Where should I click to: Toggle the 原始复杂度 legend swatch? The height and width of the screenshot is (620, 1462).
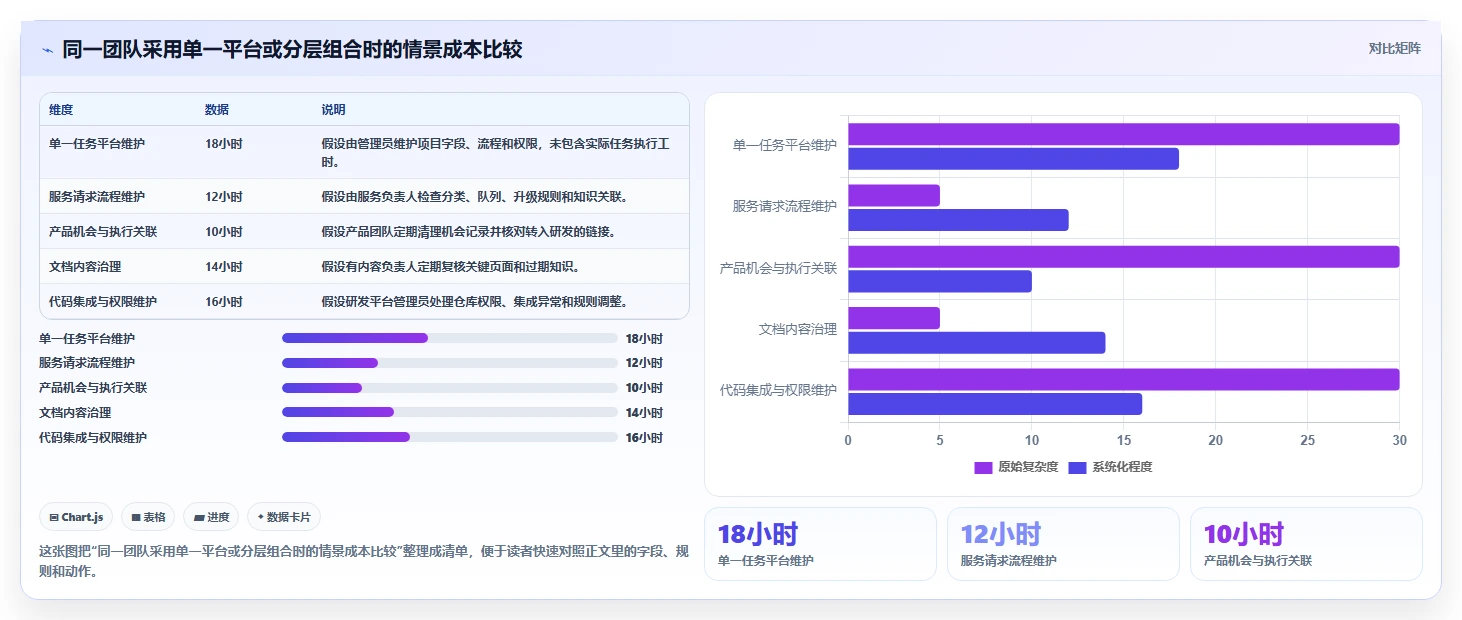983,467
